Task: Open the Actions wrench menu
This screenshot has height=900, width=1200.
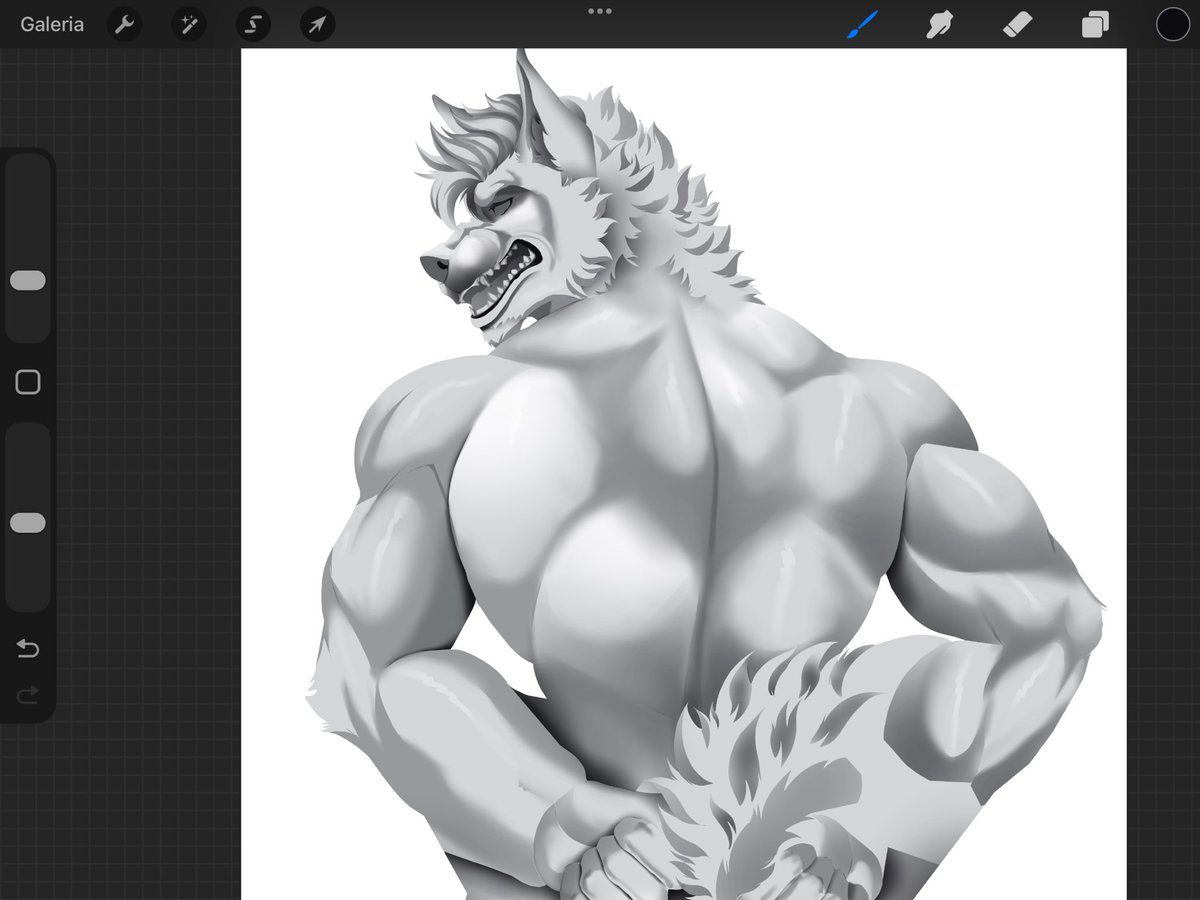Action: (124, 24)
